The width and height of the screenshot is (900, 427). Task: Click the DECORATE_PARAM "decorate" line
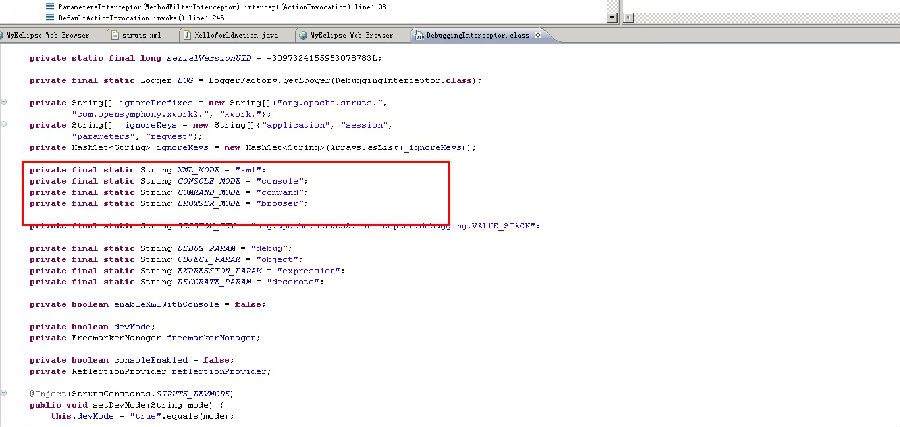(177, 282)
